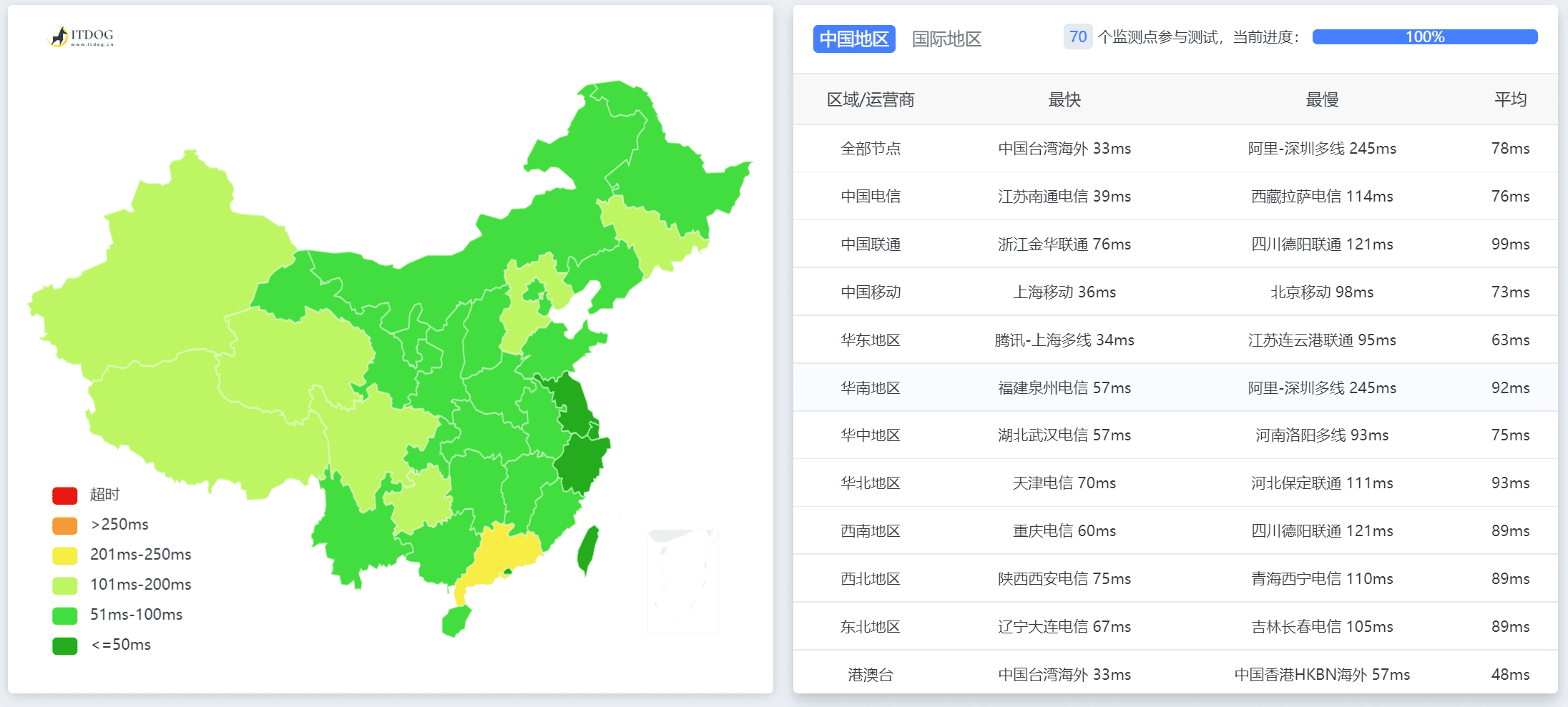
Task: Select the 中国电信 row label
Action: click(871, 197)
